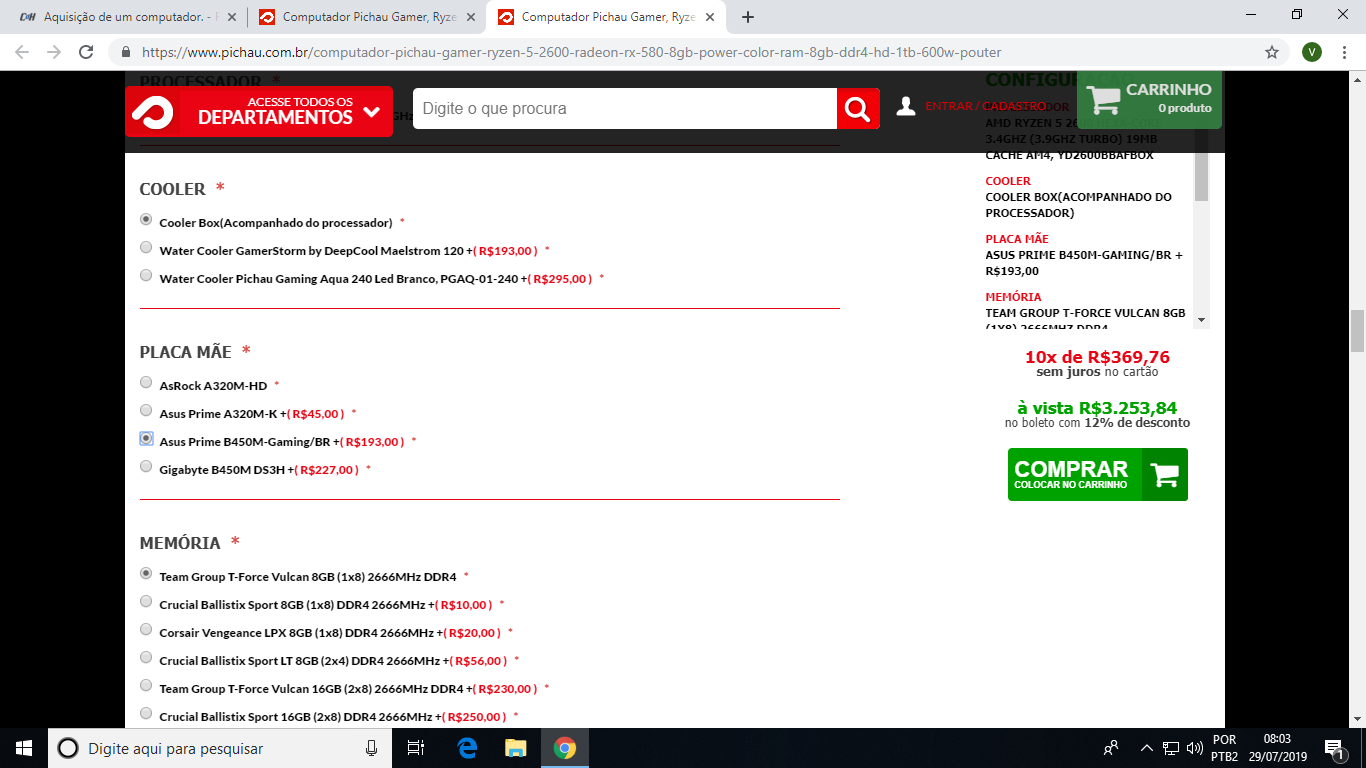Screen dimensions: 1366x768
Task: Reload the page
Action: 87,52
